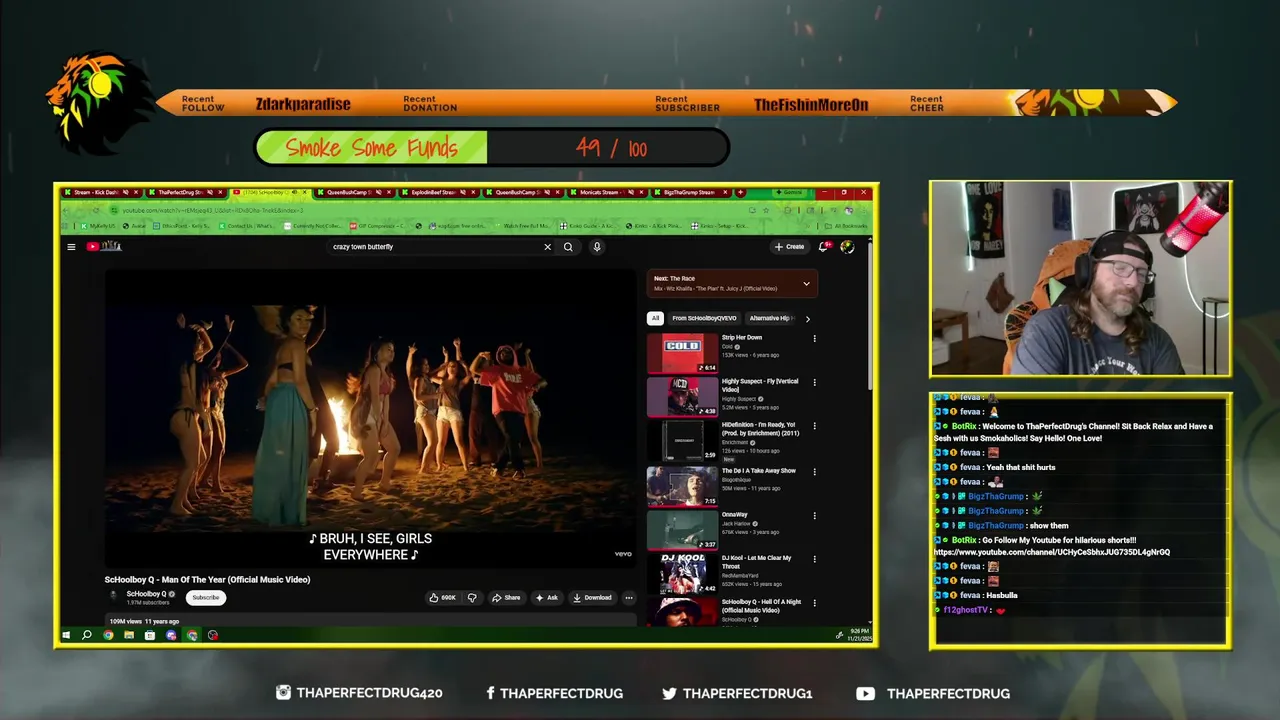Image resolution: width=1280 pixels, height=720 pixels.
Task: Open the DJ Kool Let Me Clear thumbnail
Action: pos(682,574)
